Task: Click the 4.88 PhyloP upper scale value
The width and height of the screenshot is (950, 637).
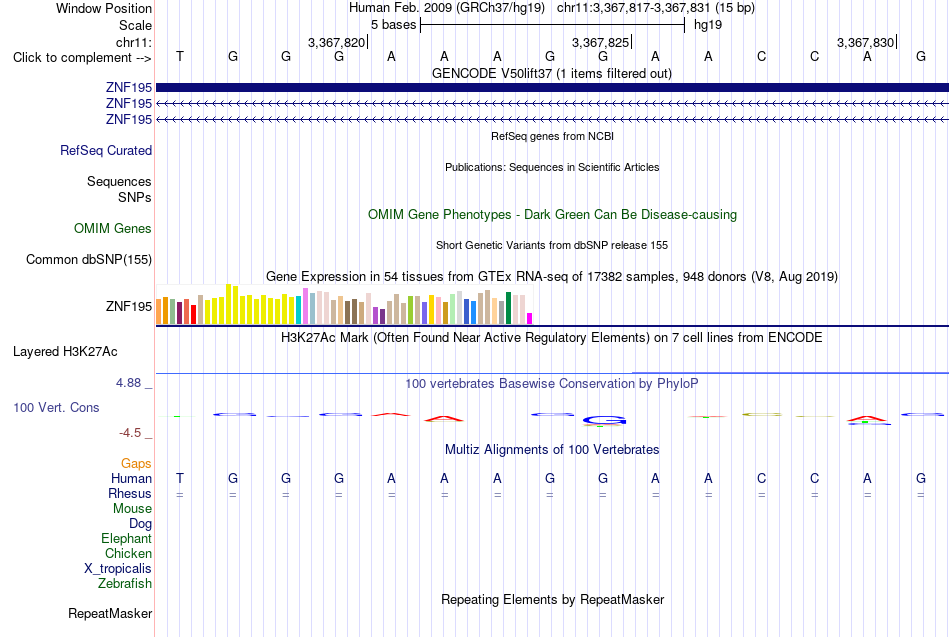Action: pyautogui.click(x=128, y=383)
